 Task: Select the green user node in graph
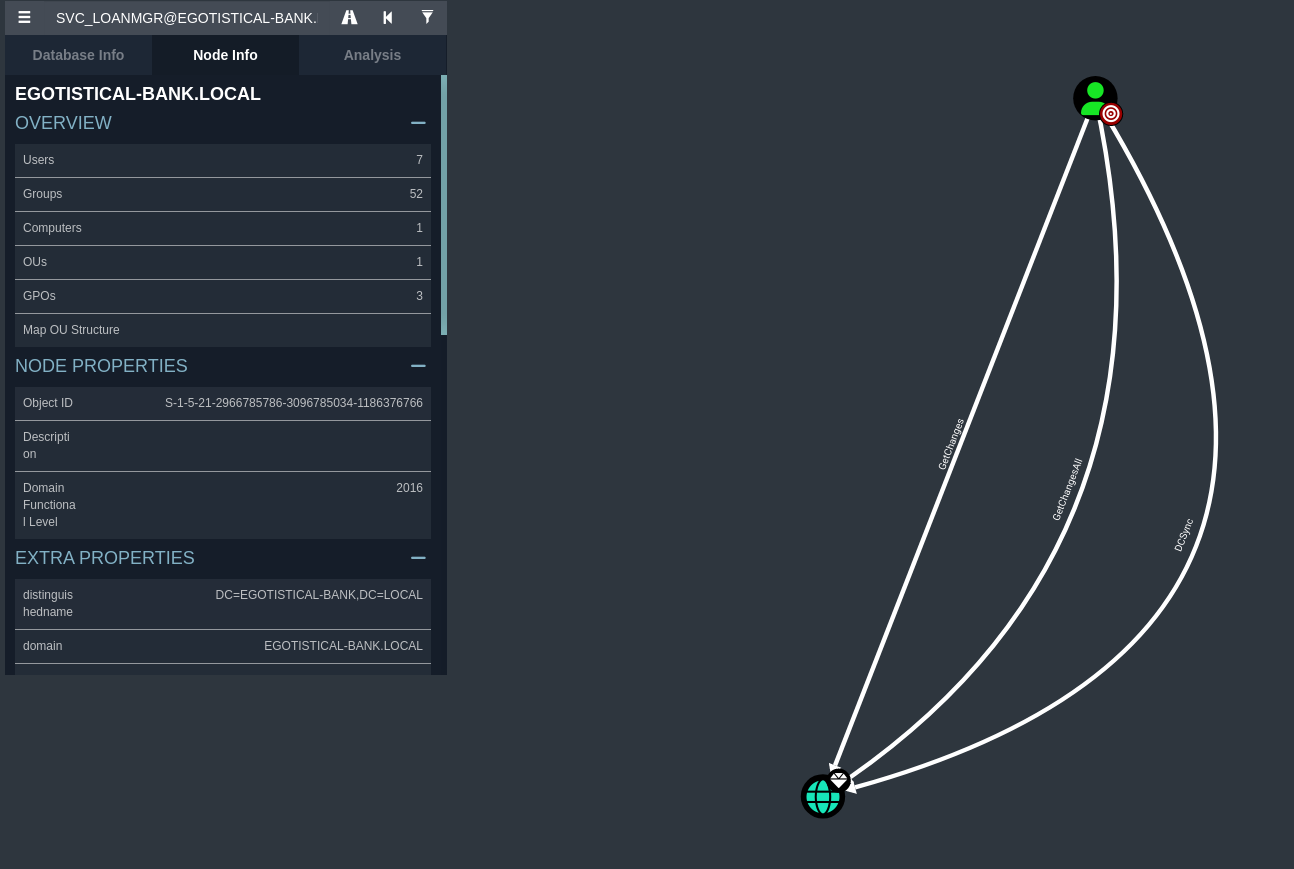(1092, 95)
